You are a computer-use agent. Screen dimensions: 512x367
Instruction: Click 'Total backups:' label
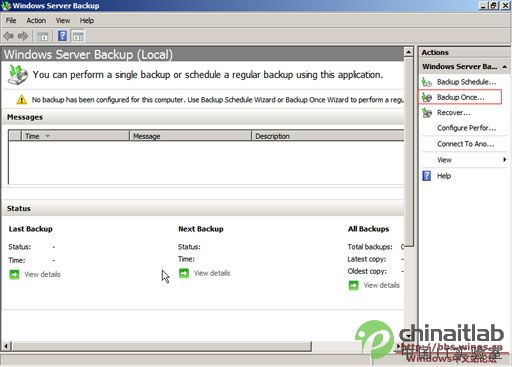coord(370,247)
